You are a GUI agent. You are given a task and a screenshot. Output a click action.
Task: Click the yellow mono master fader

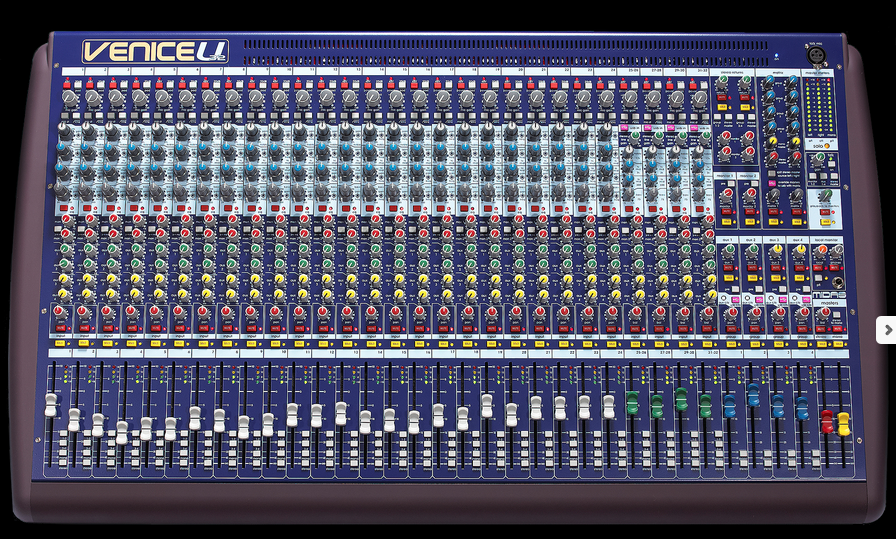point(843,424)
